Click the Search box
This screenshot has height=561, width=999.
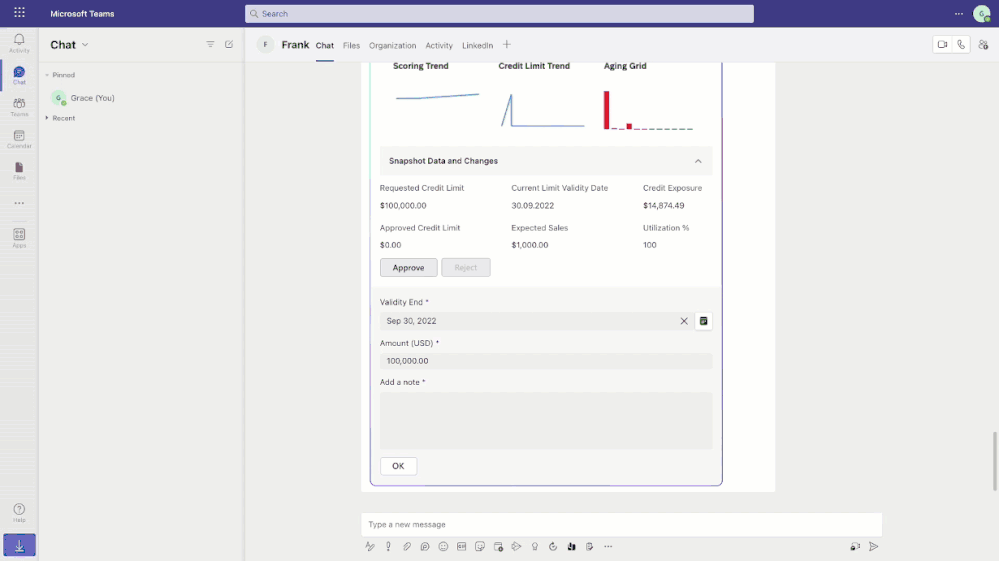coord(499,13)
